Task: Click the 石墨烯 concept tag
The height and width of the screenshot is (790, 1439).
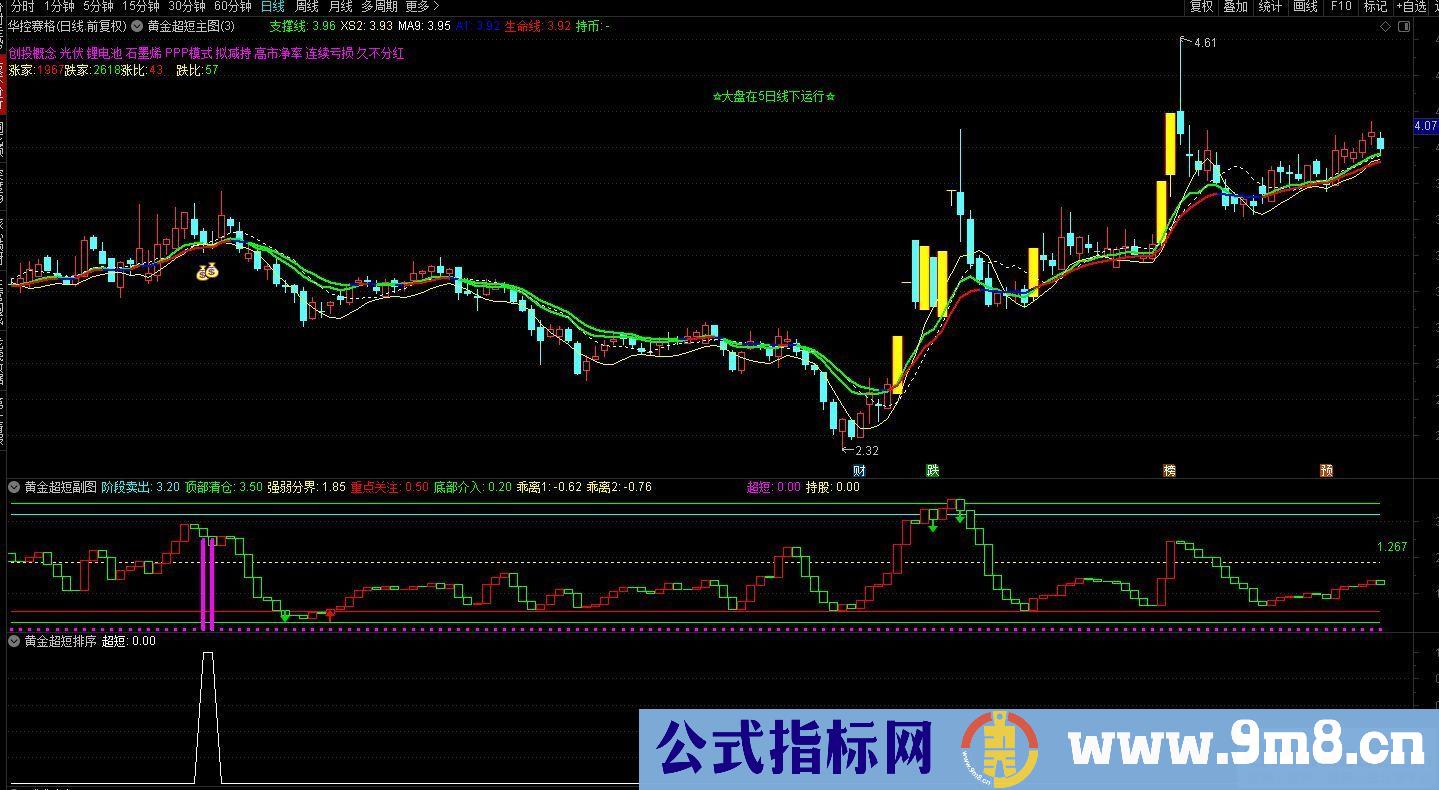Action: click(x=144, y=53)
